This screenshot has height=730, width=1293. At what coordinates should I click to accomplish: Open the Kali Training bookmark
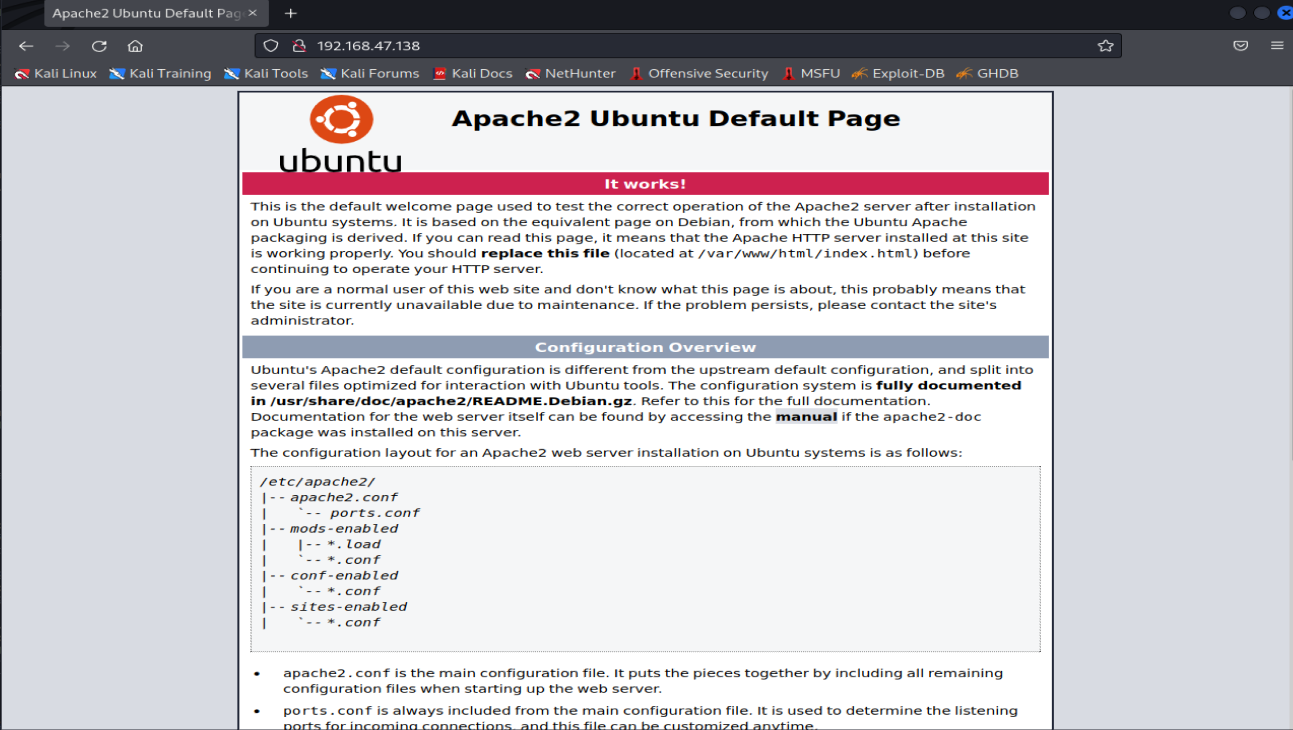[x=160, y=73]
